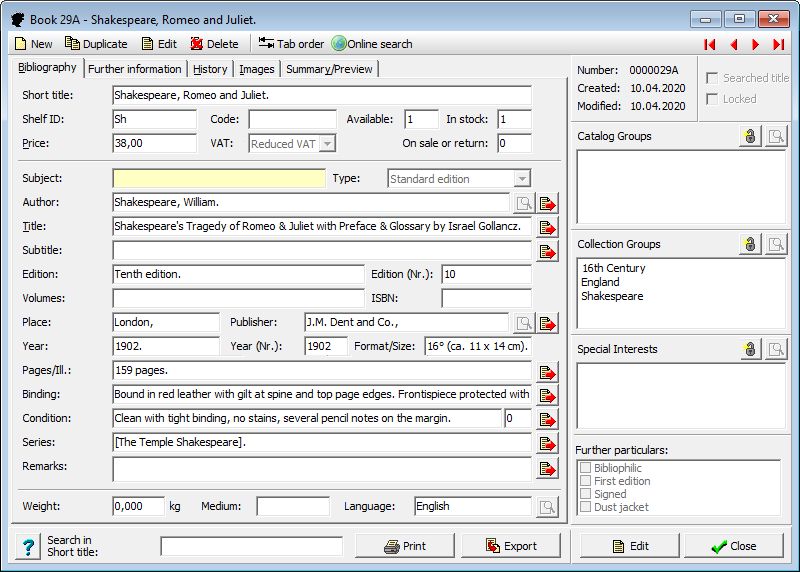Click the Weight field showing 0,000
Viewport: 800px width, 572px height.
pos(139,506)
